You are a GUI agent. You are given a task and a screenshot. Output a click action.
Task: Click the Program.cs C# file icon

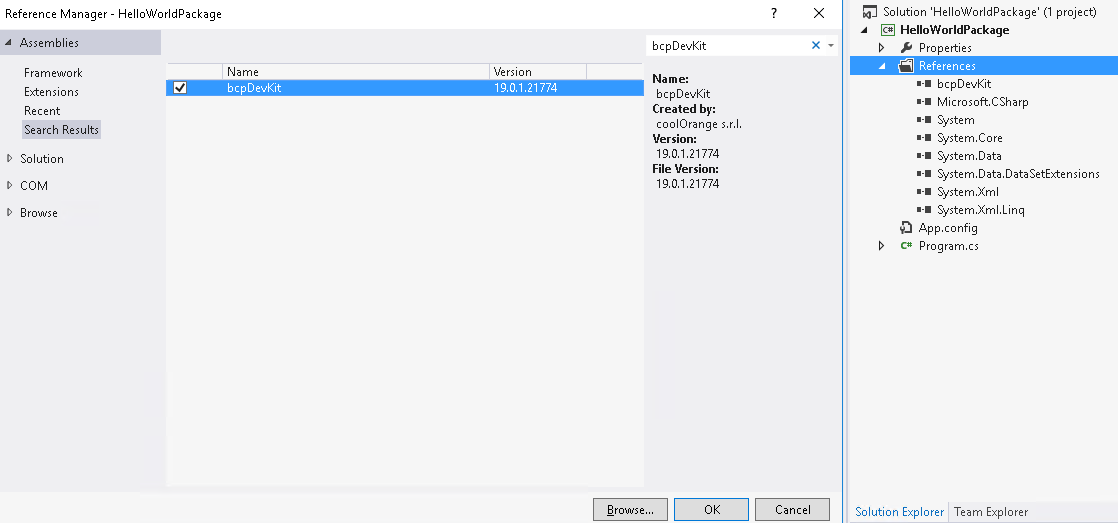[906, 246]
